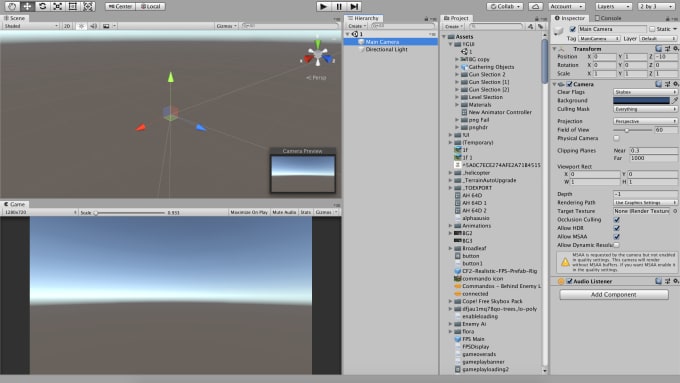Click the Project search-by-label icon

(x=540, y=26)
